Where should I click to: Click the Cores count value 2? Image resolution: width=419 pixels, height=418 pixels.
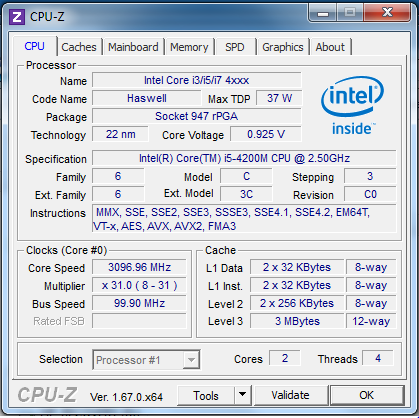point(285,358)
